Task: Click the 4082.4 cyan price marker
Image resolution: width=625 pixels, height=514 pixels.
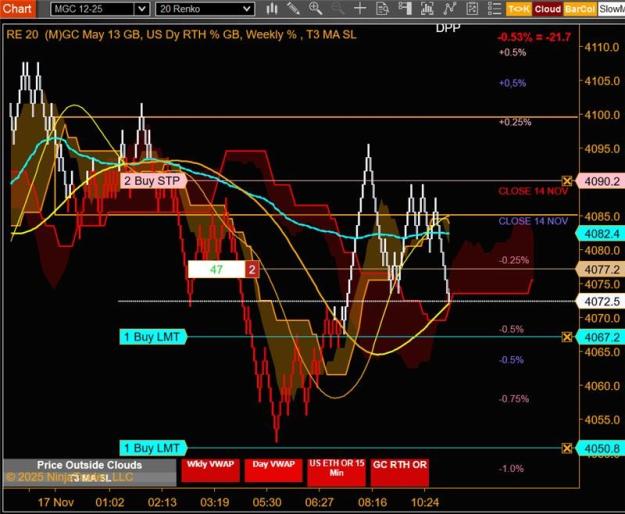Action: point(601,234)
